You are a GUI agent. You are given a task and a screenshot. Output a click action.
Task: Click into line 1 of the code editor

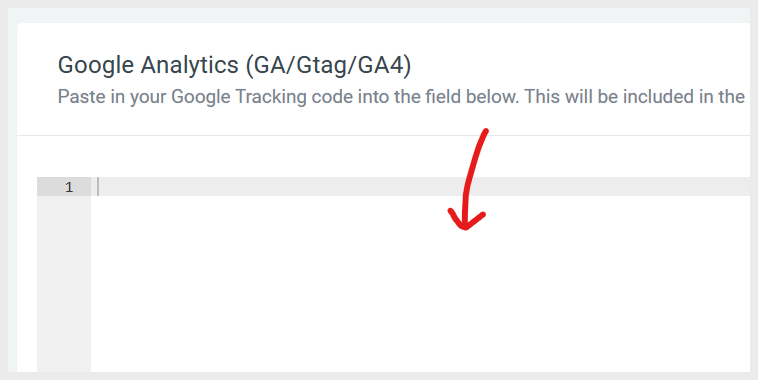click(x=420, y=187)
